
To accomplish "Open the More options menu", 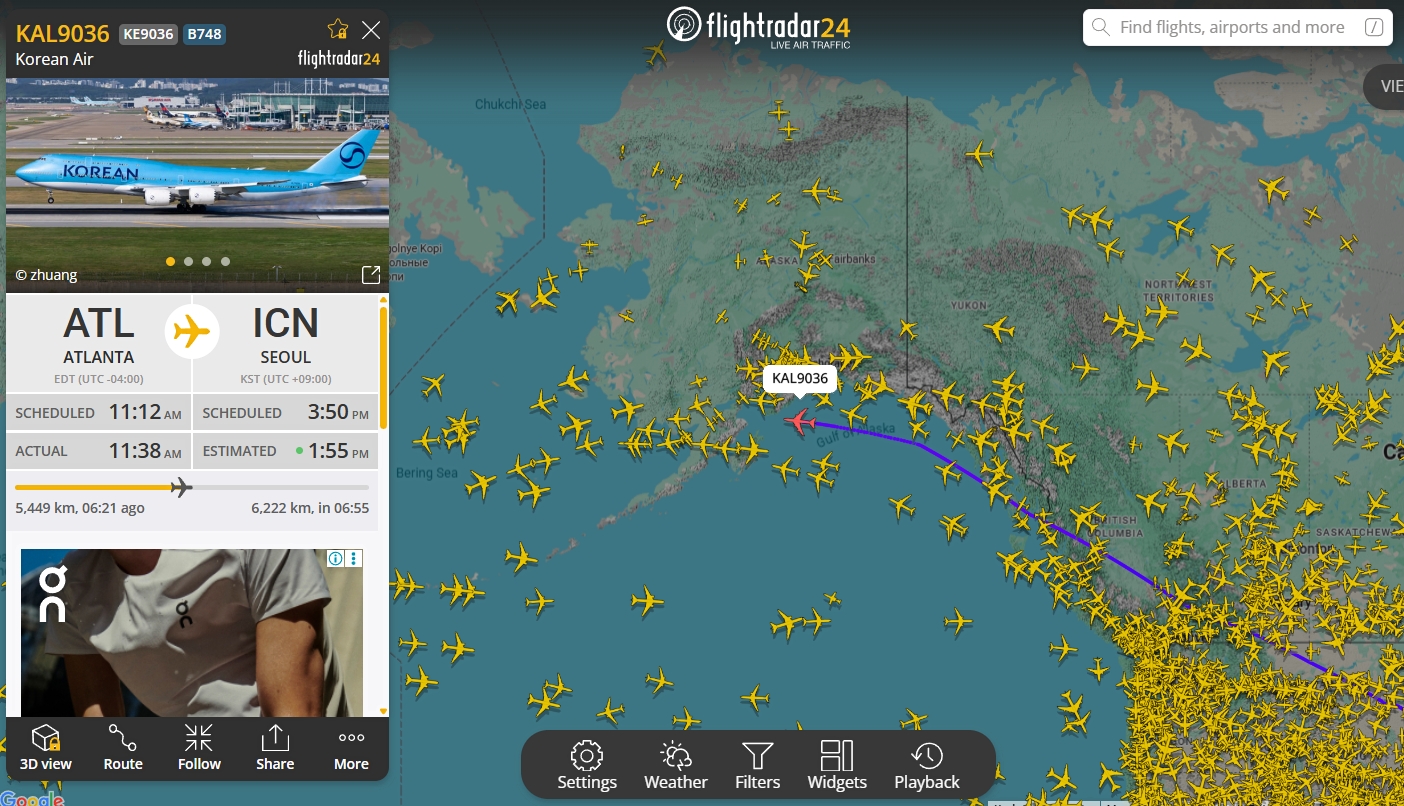I will pos(351,748).
